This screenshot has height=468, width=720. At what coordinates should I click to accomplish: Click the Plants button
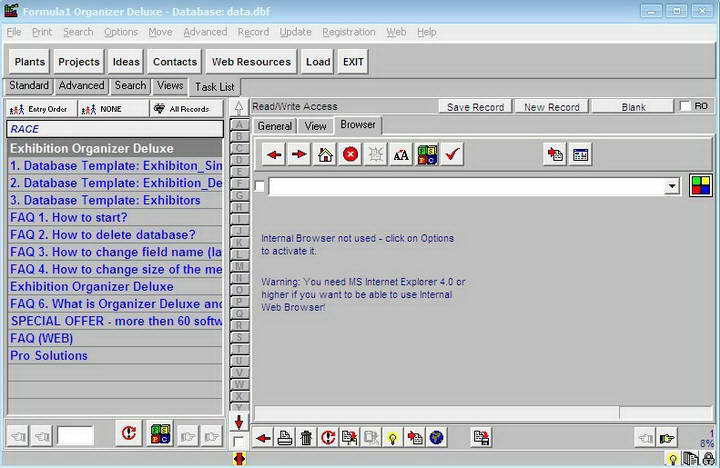29,62
